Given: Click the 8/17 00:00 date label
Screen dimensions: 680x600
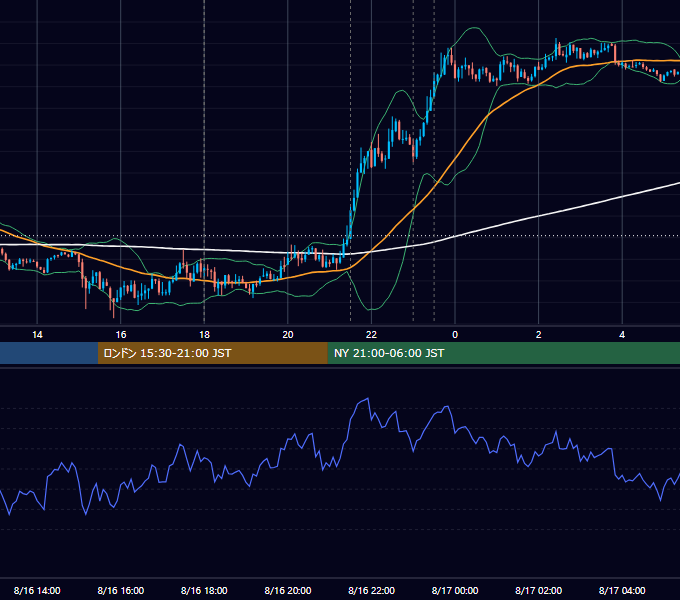Looking at the screenshot, I should pos(455,590).
